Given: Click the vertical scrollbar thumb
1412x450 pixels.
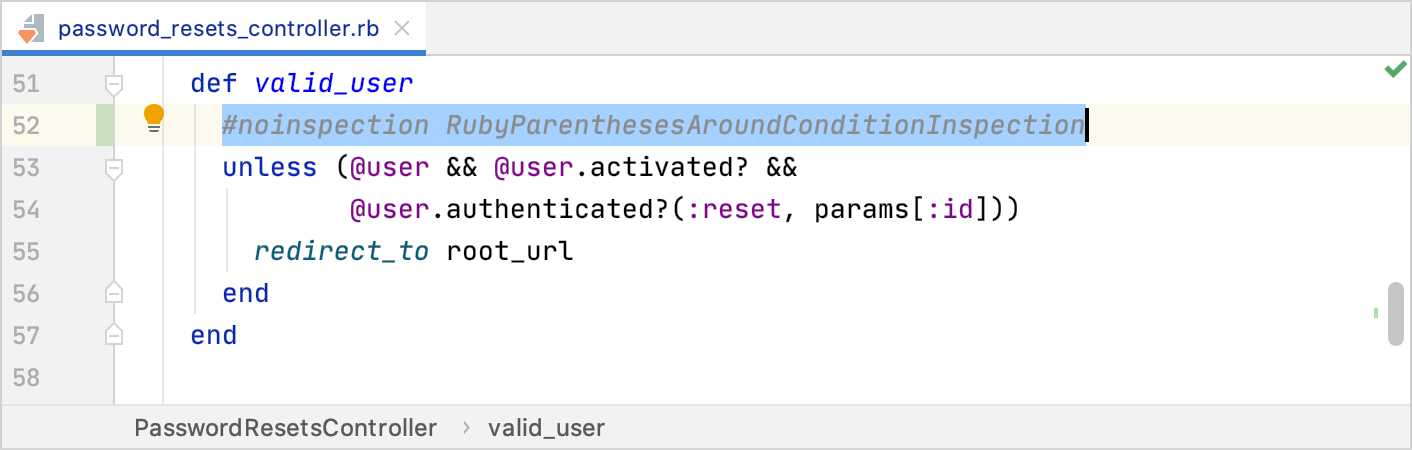Looking at the screenshot, I should coord(1395,314).
